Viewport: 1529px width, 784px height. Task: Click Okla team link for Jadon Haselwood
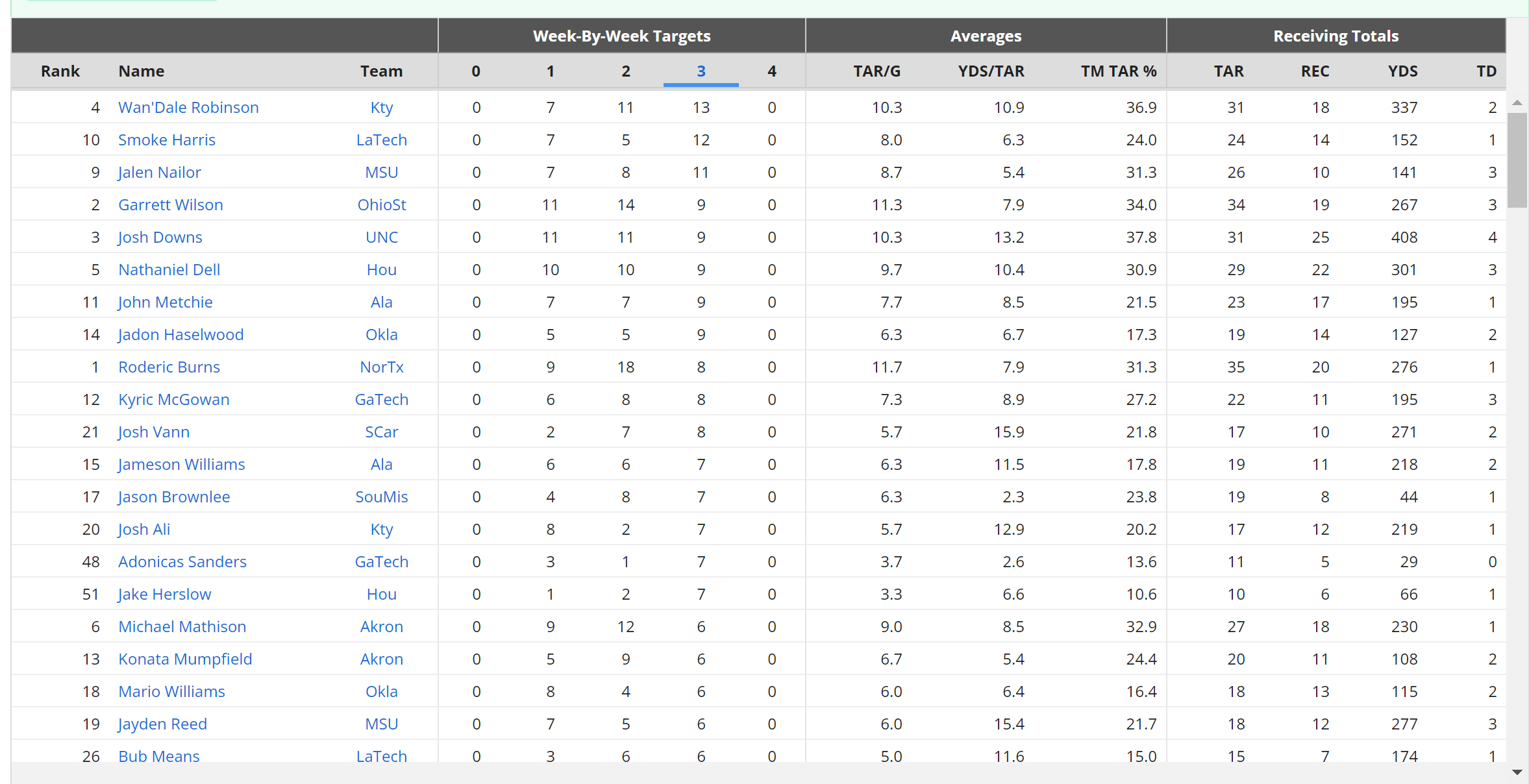pyautogui.click(x=382, y=334)
